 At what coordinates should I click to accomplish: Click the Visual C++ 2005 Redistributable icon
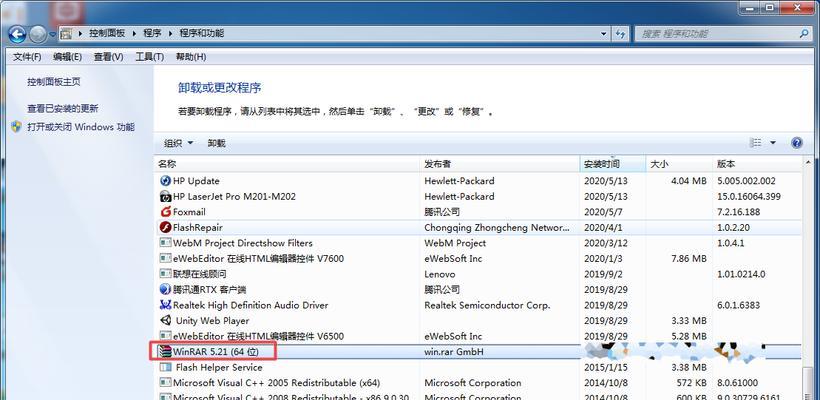165,383
